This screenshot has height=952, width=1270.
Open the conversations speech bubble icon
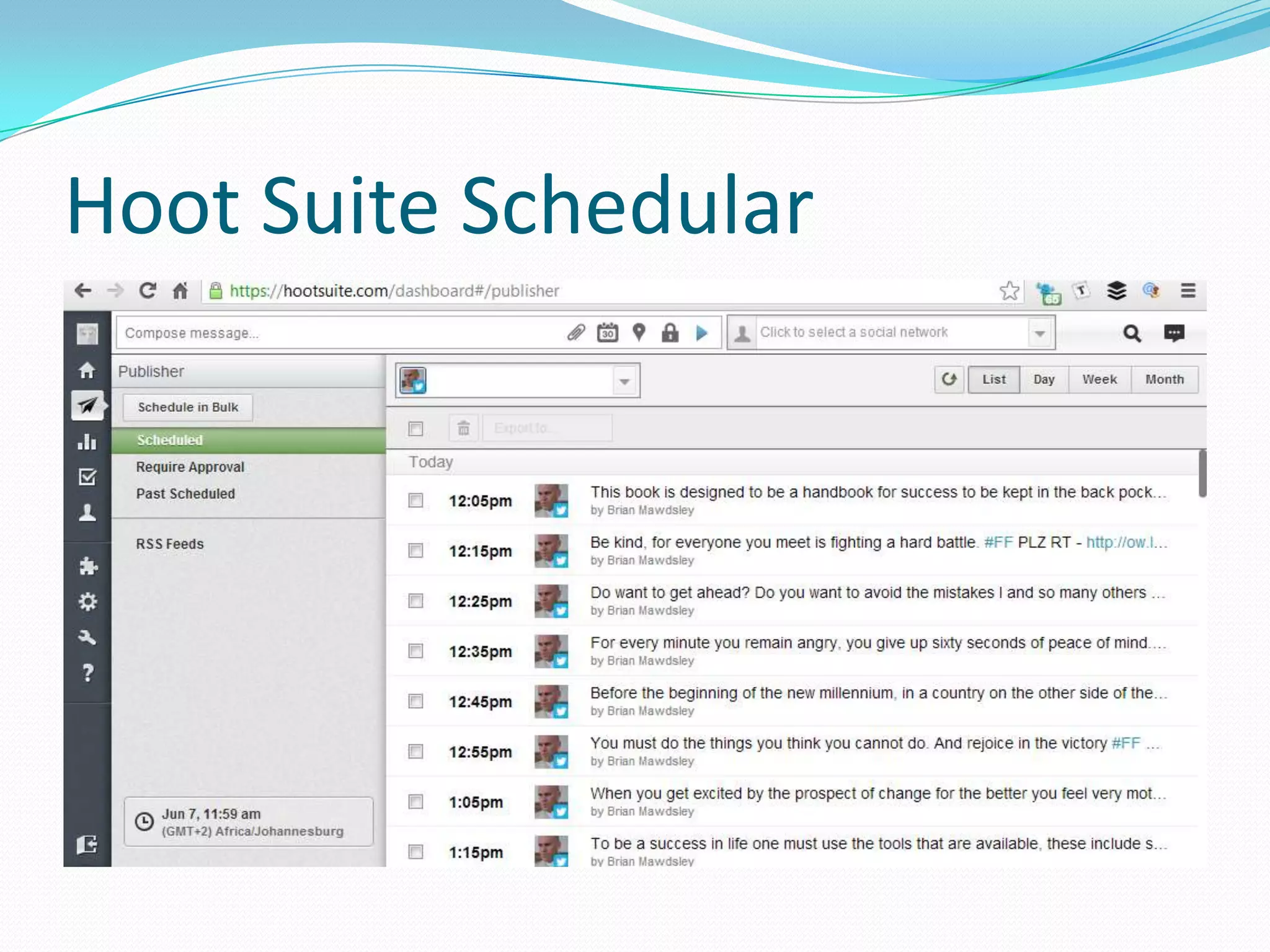click(1174, 333)
